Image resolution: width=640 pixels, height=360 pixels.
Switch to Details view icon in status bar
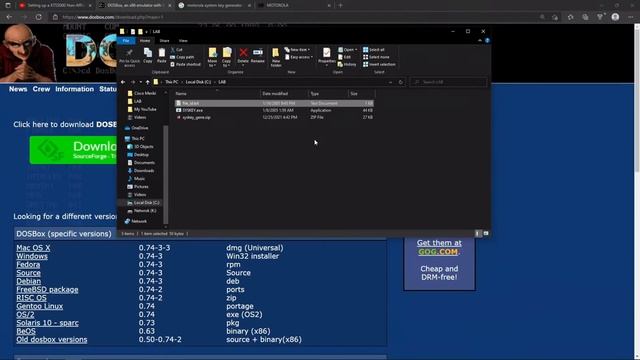pyautogui.click(x=478, y=233)
